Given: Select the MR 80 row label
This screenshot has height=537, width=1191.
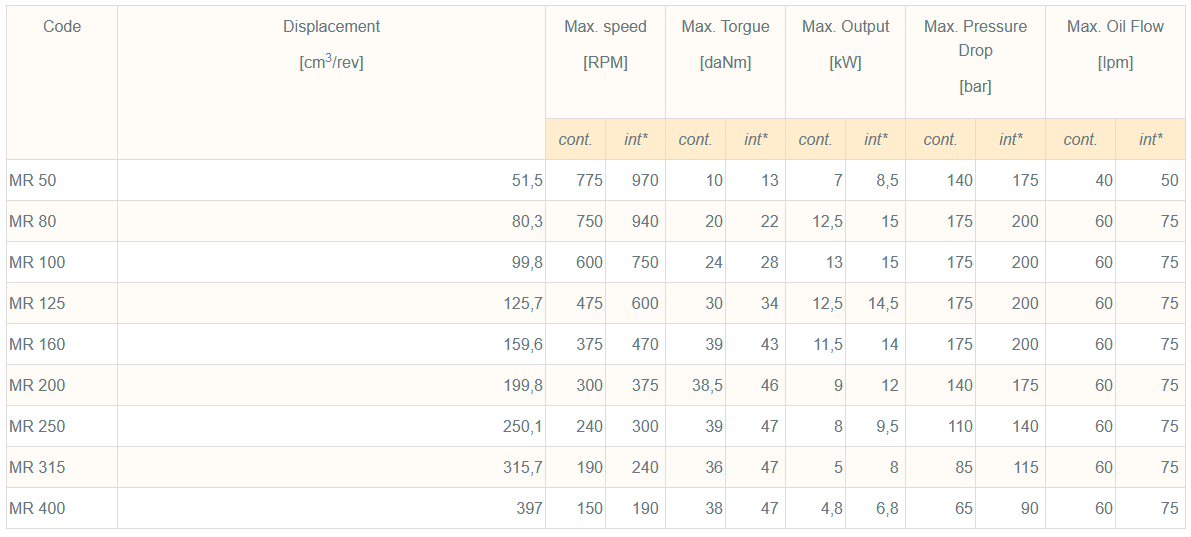Looking at the screenshot, I should click(33, 222).
